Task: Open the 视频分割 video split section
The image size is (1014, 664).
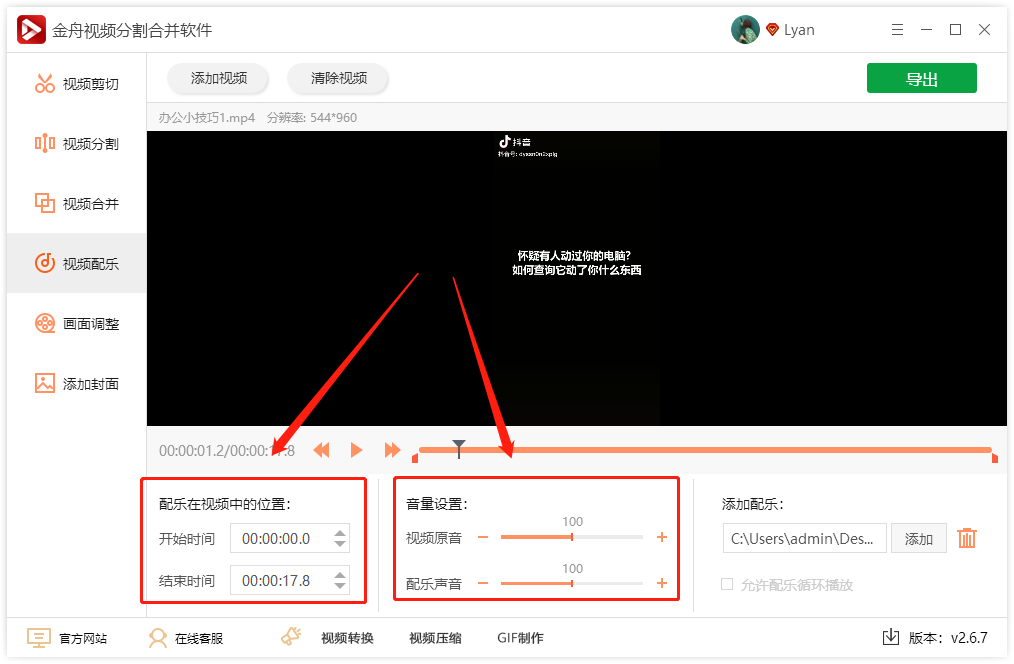Action: click(x=76, y=144)
